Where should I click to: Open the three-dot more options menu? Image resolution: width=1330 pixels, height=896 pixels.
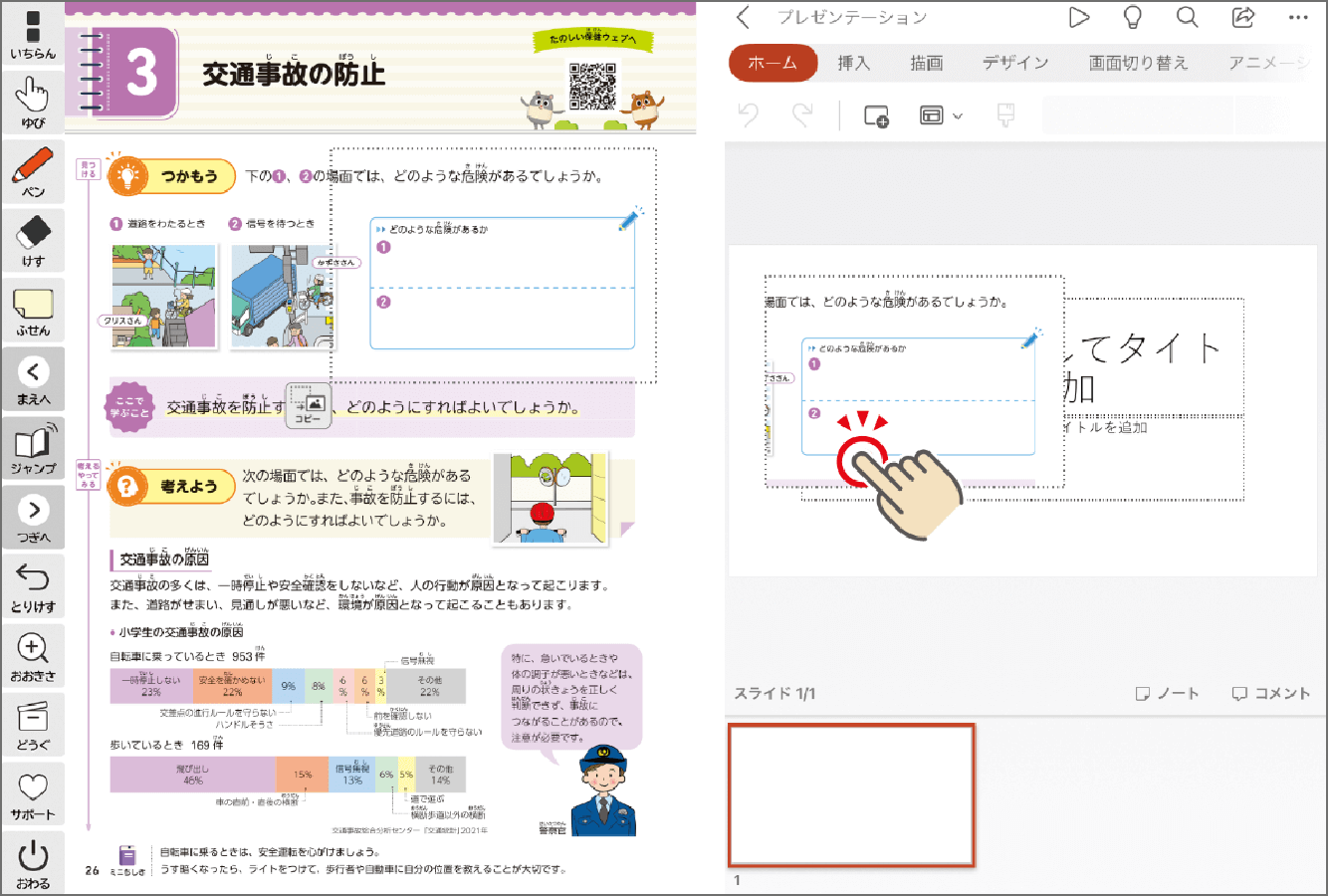pos(1298,17)
